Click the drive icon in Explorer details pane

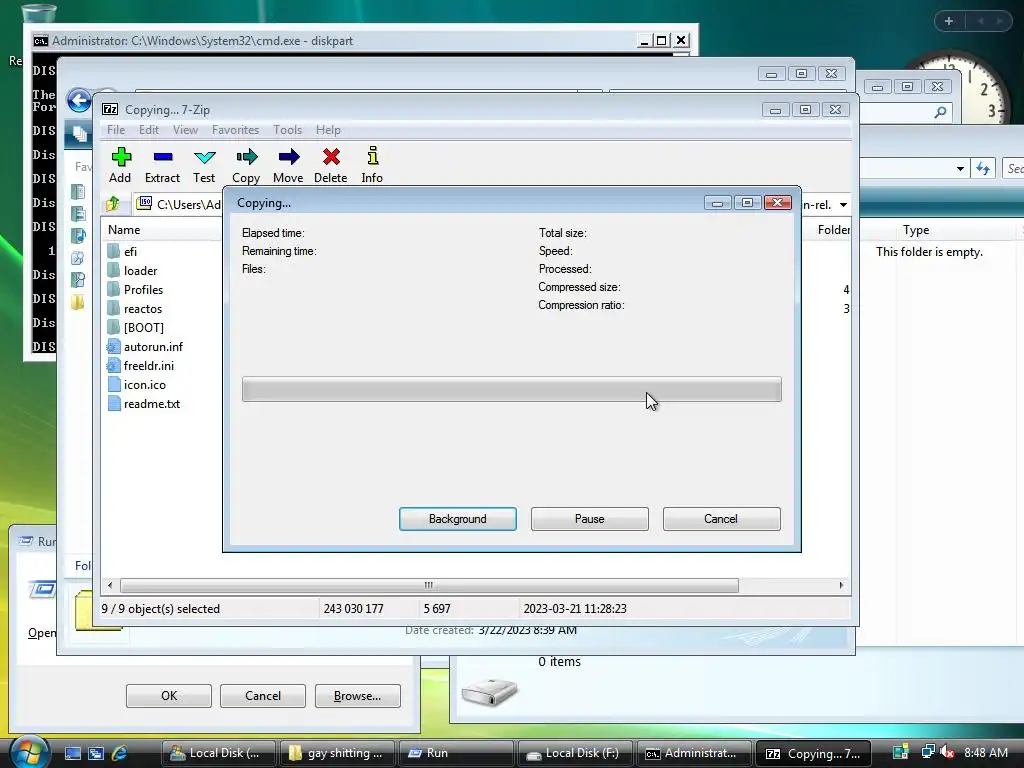coord(489,692)
